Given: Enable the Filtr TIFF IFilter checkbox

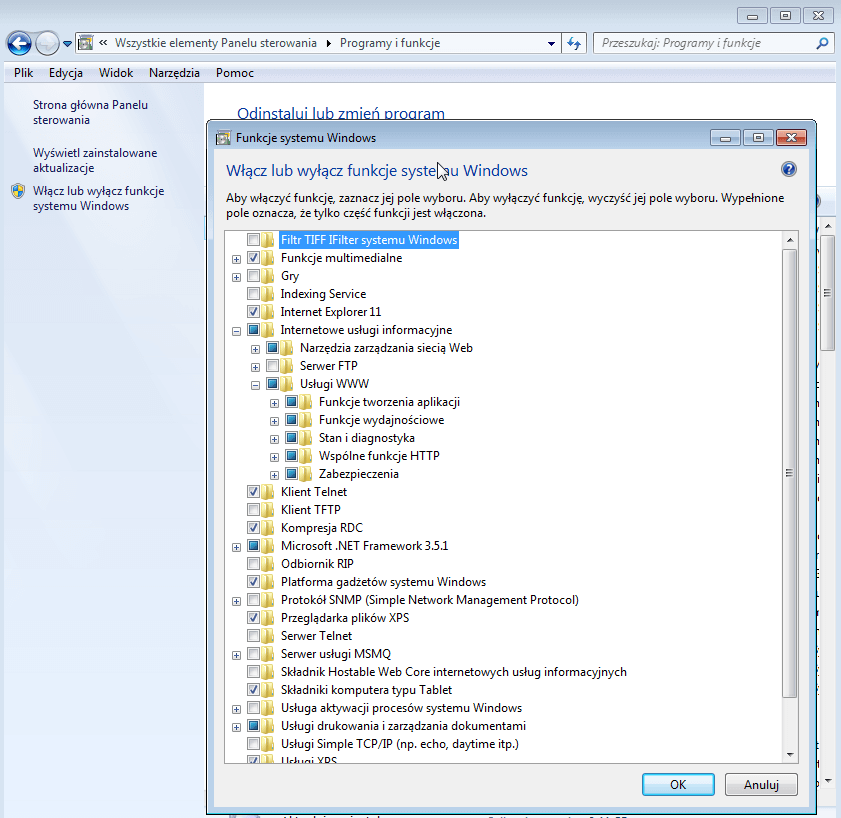Looking at the screenshot, I should click(x=253, y=240).
